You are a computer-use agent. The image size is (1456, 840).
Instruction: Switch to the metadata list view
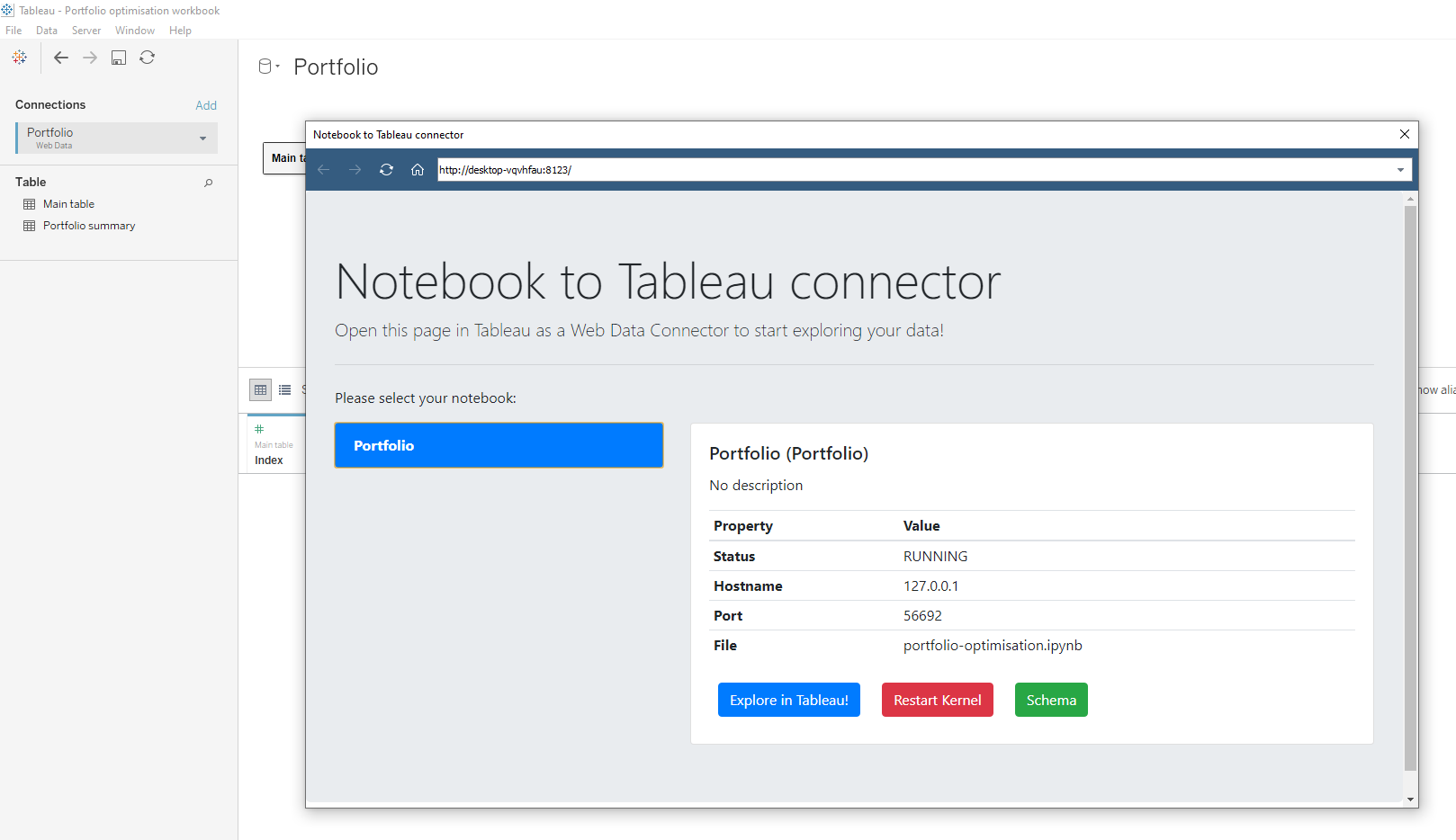coord(285,389)
